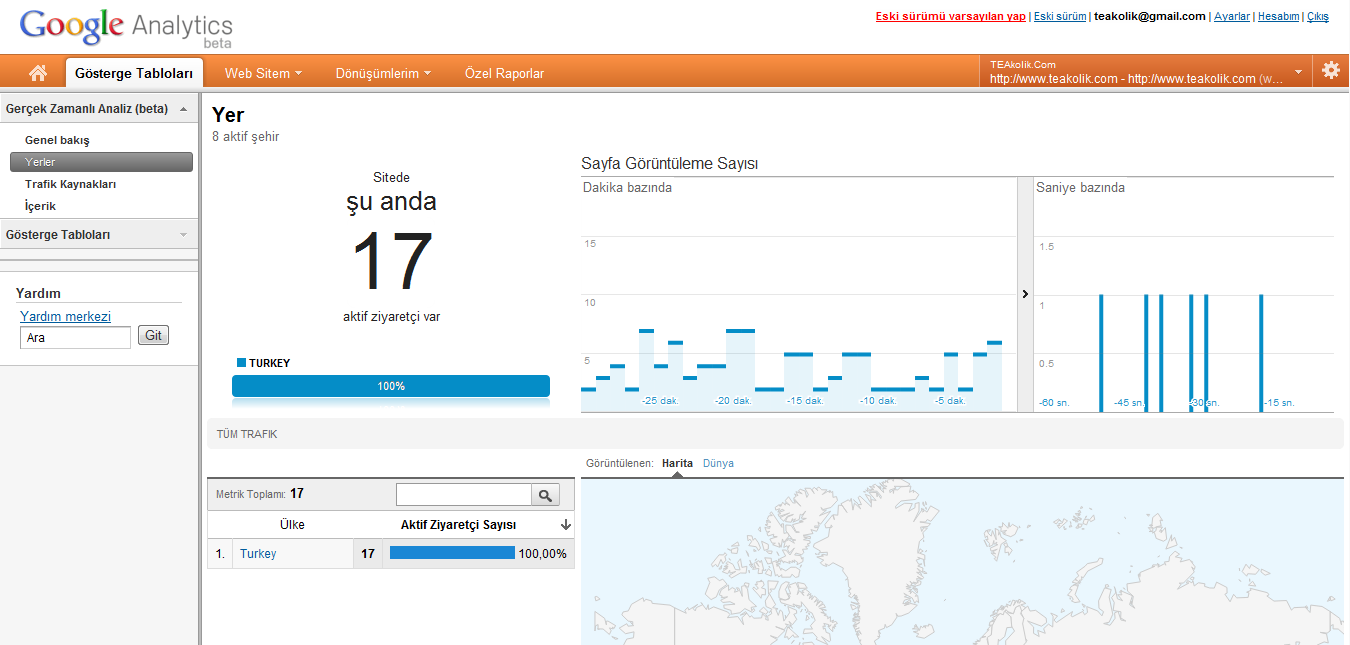
Task: Click the "Metrik Toplamı: 17" label
Action: [260, 494]
